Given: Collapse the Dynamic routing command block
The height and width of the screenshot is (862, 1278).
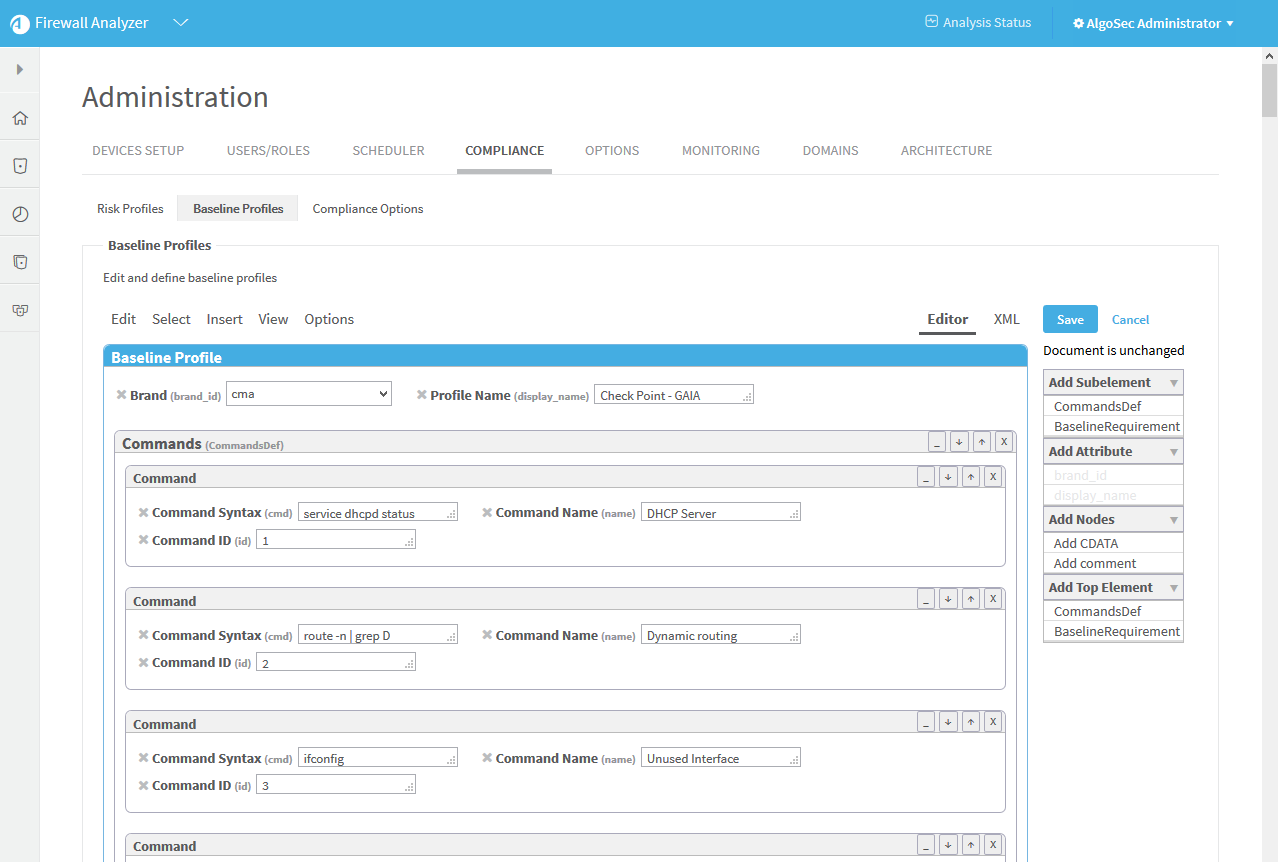Looking at the screenshot, I should [x=926, y=600].
